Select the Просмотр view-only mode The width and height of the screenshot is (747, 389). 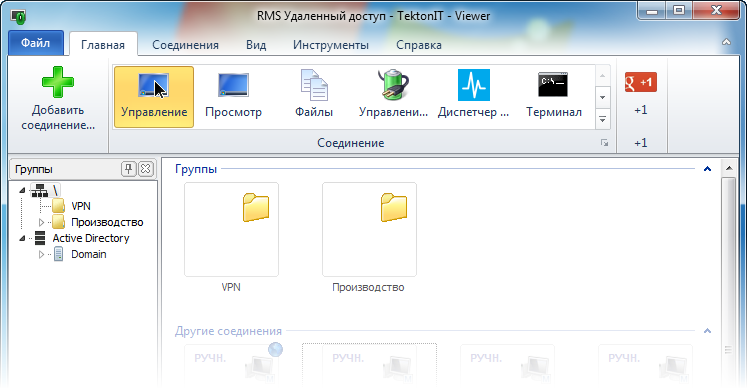coord(233,97)
